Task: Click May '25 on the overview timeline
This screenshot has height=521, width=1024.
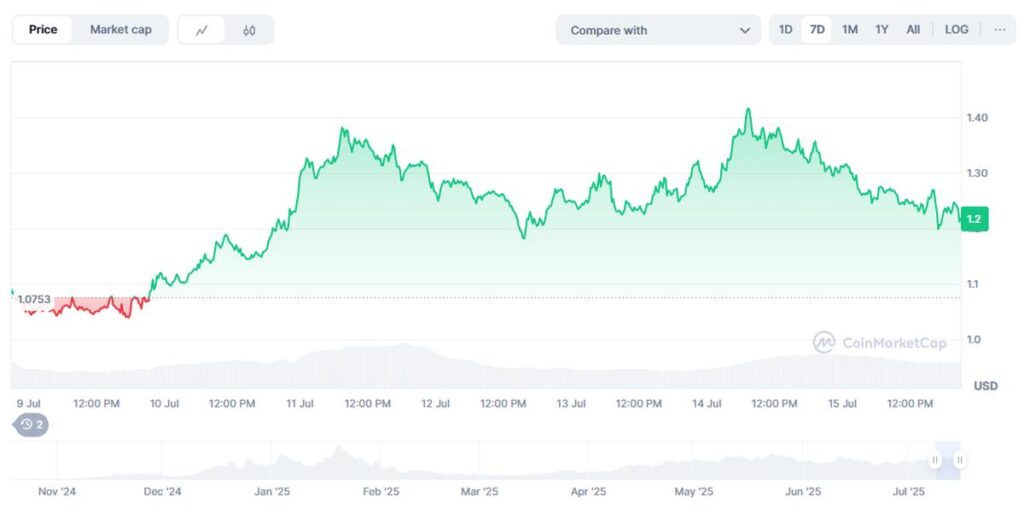Action: (x=694, y=492)
